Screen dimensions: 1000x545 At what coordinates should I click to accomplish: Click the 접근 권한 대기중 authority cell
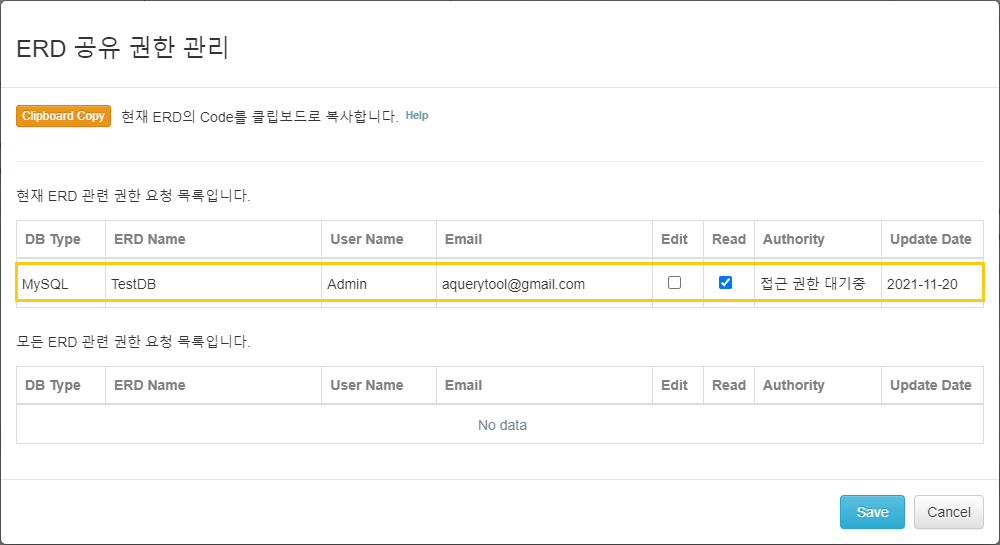coord(812,284)
